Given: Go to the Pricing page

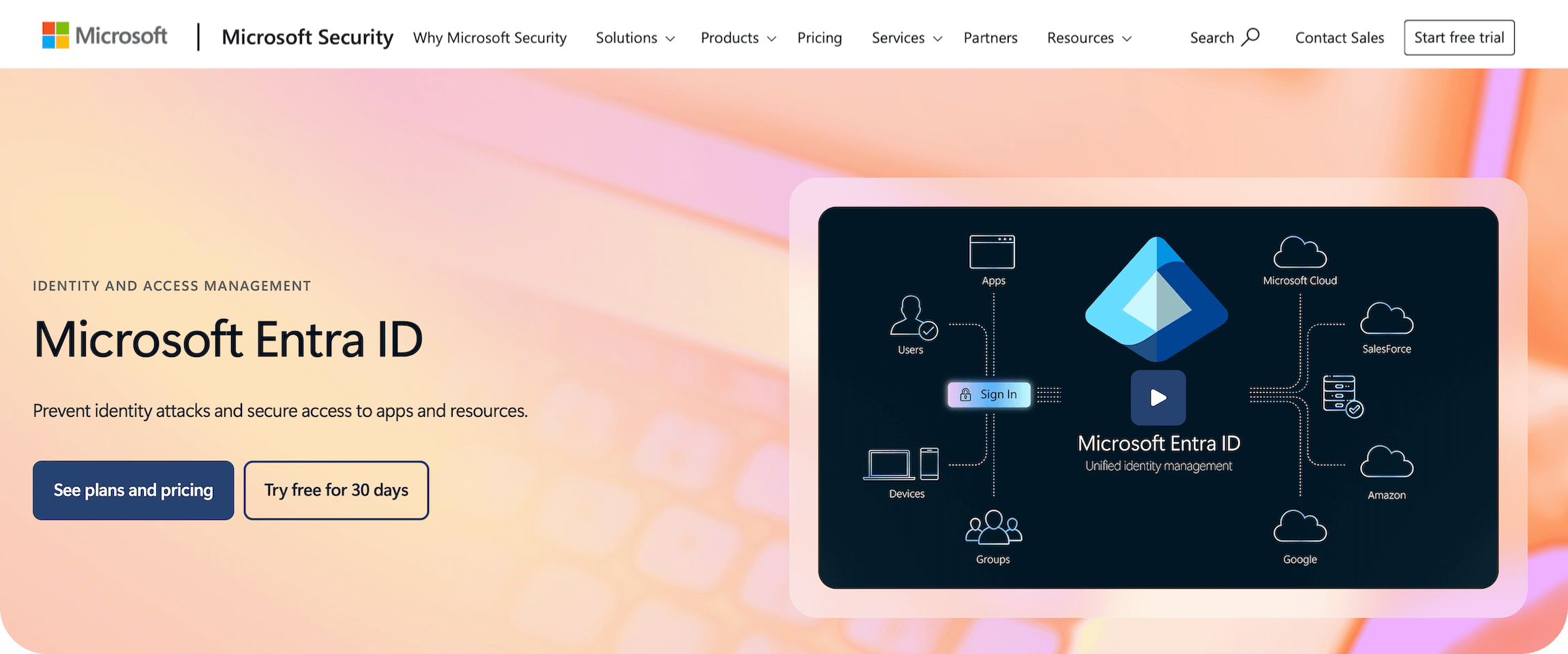Looking at the screenshot, I should point(819,37).
